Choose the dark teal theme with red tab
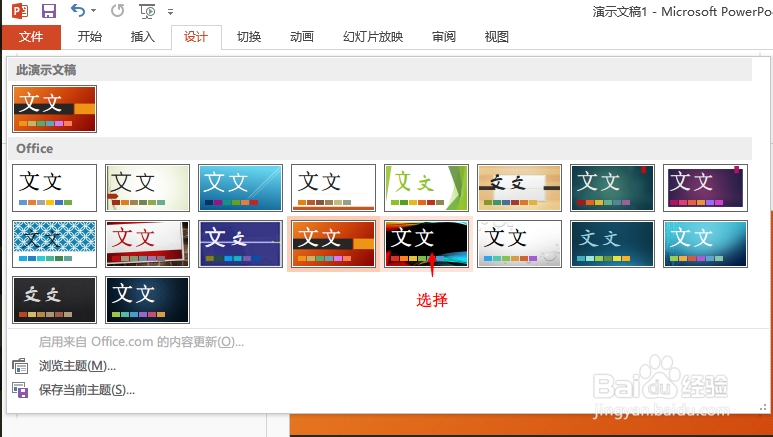The image size is (773, 437). (612, 188)
